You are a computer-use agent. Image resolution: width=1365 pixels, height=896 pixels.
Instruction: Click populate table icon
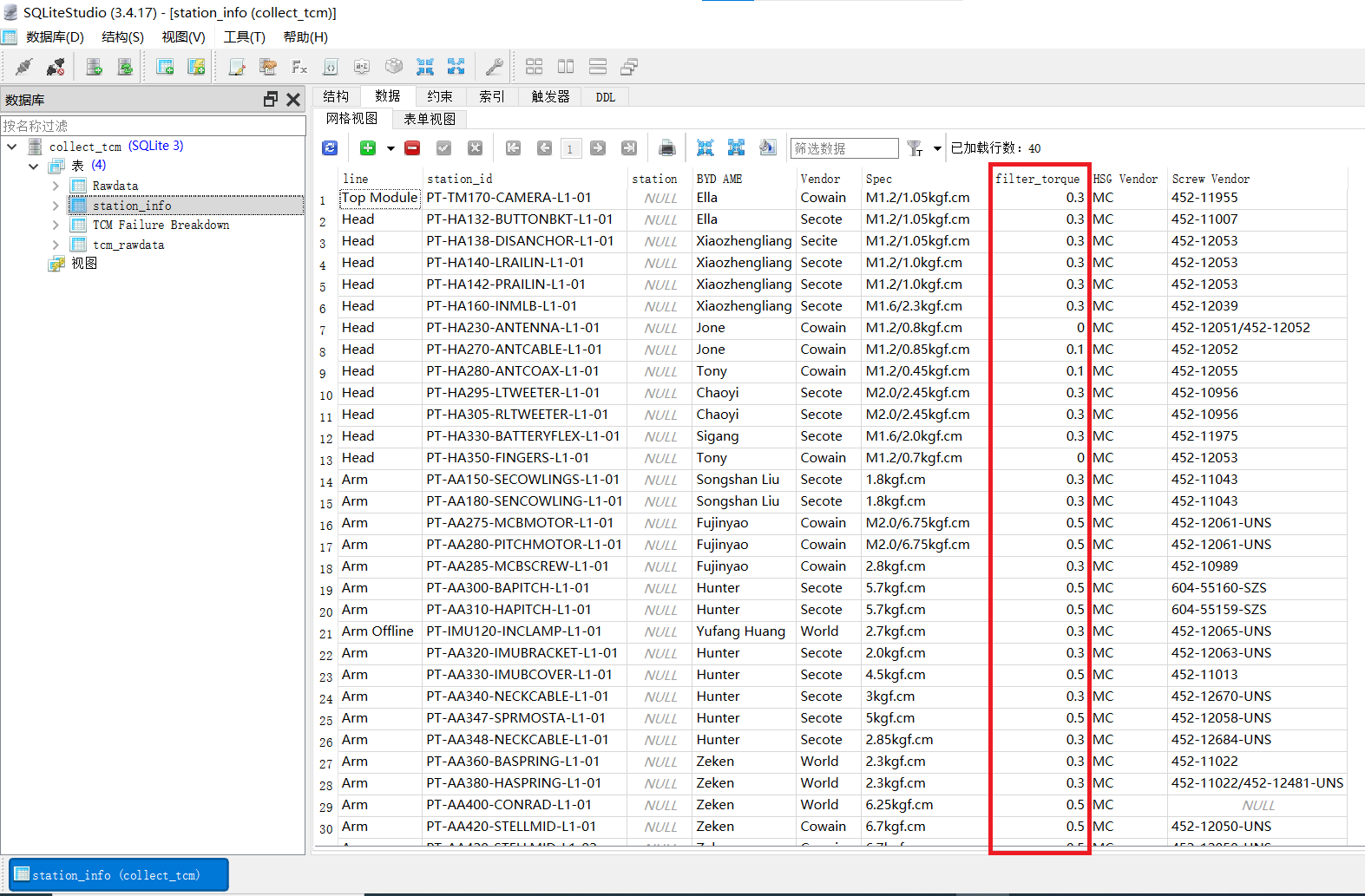pyautogui.click(x=768, y=148)
